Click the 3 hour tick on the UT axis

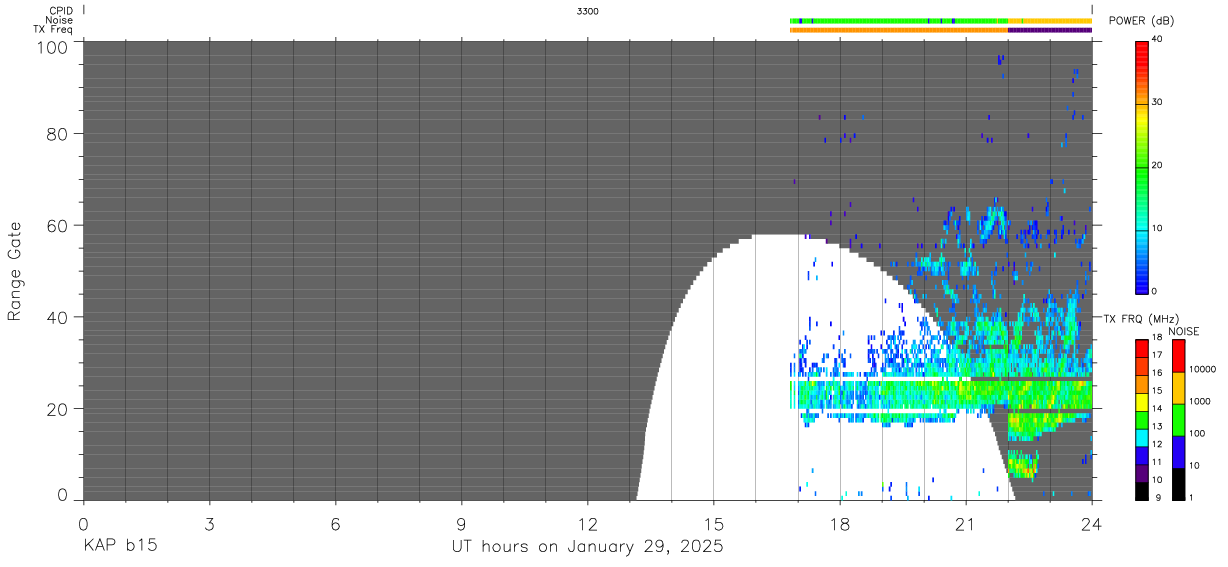point(209,524)
